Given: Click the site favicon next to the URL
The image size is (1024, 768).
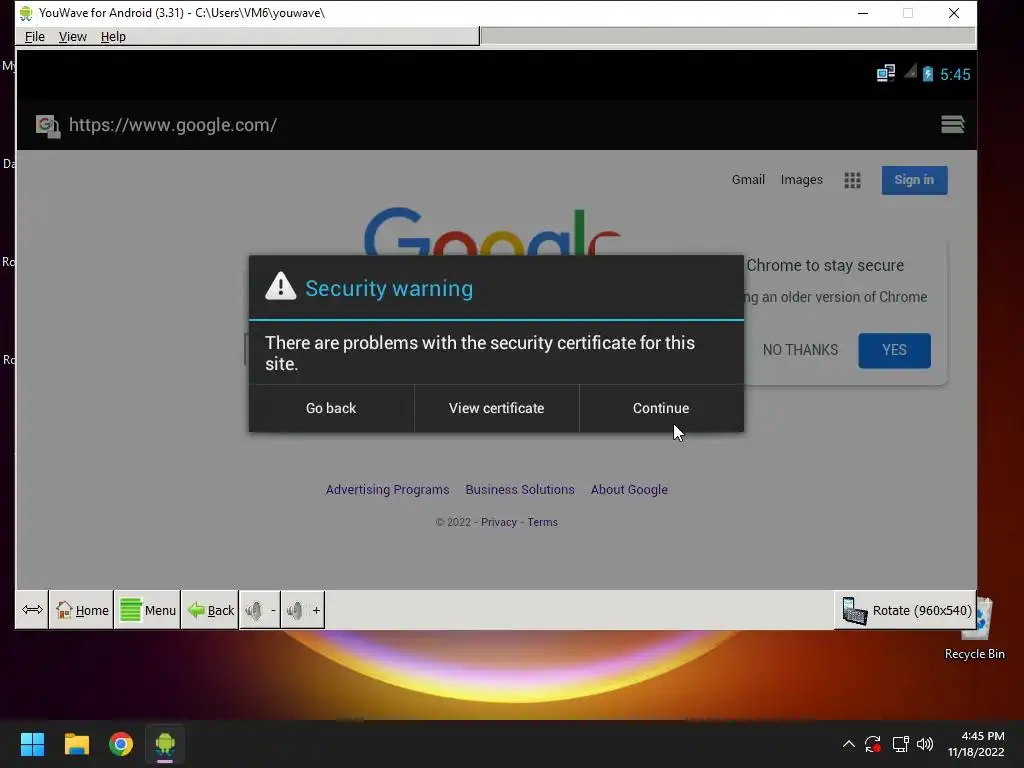Looking at the screenshot, I should coord(48,125).
